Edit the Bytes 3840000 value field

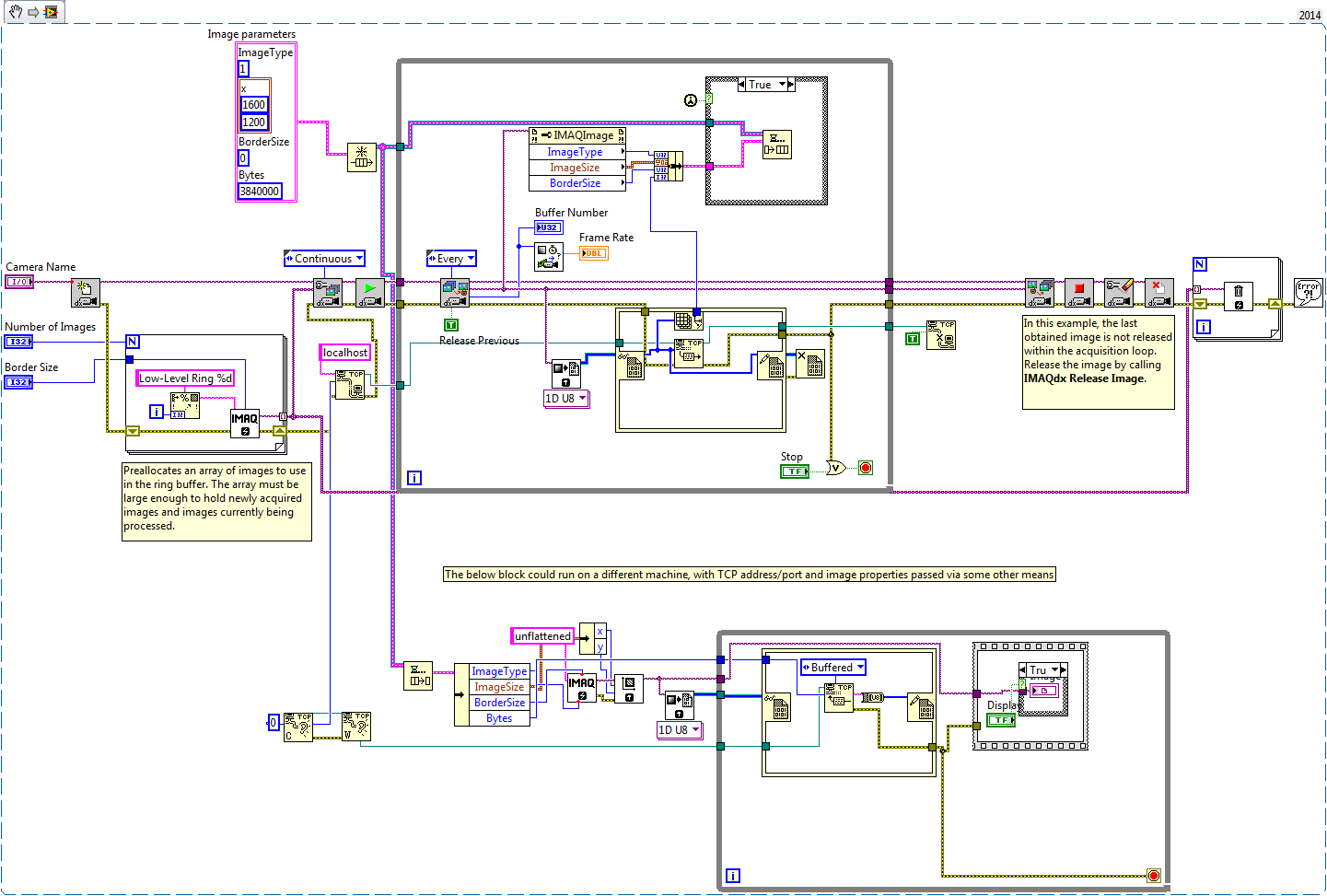260,192
